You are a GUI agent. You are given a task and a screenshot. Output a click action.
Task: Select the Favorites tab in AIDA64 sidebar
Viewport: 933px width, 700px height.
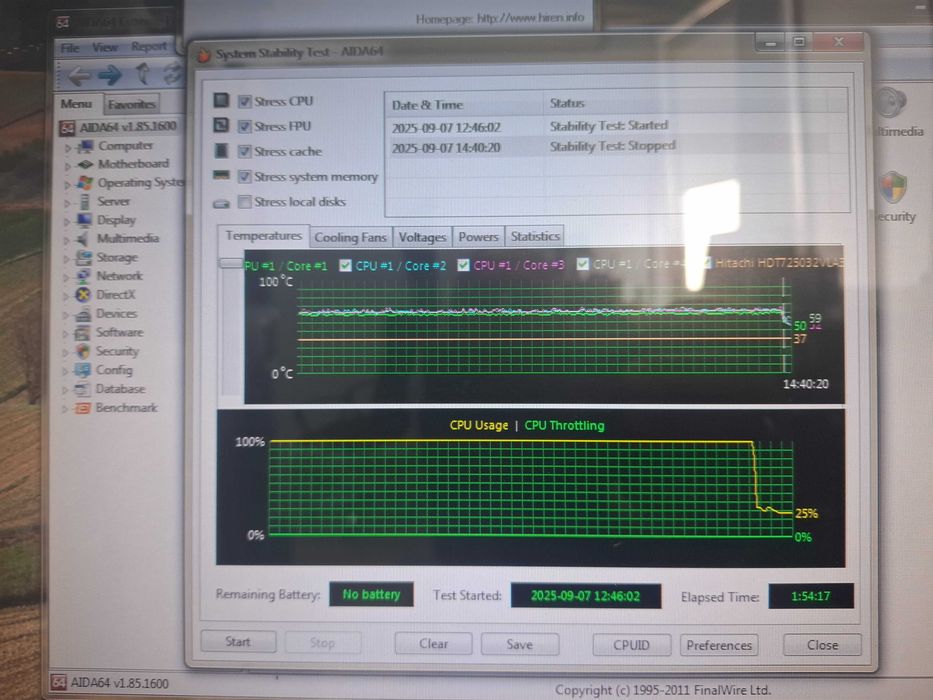132,105
